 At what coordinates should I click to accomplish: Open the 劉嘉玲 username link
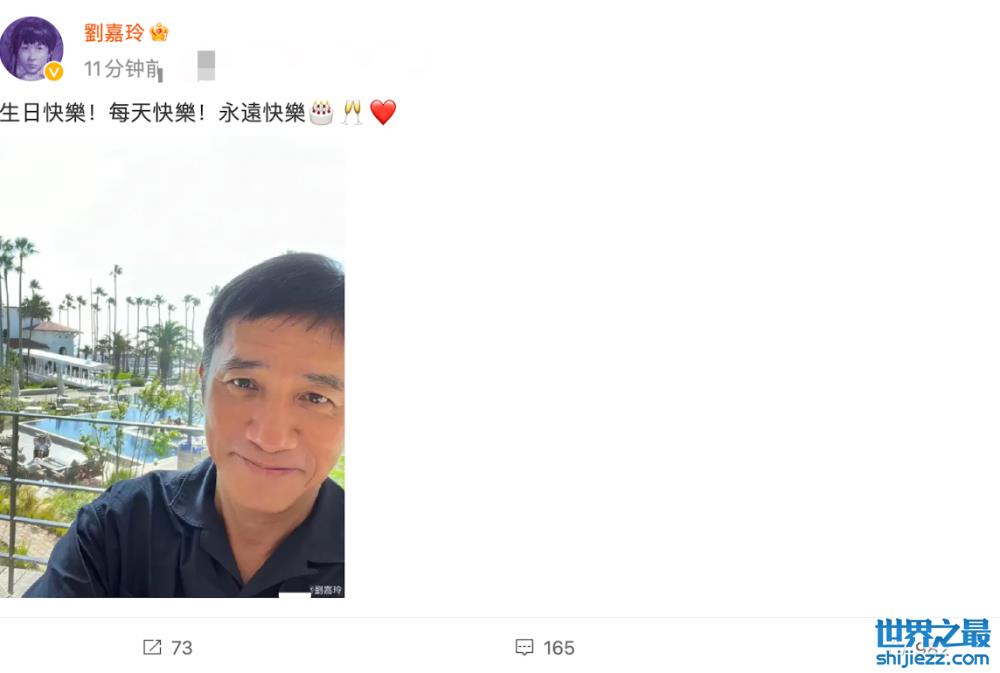(114, 33)
